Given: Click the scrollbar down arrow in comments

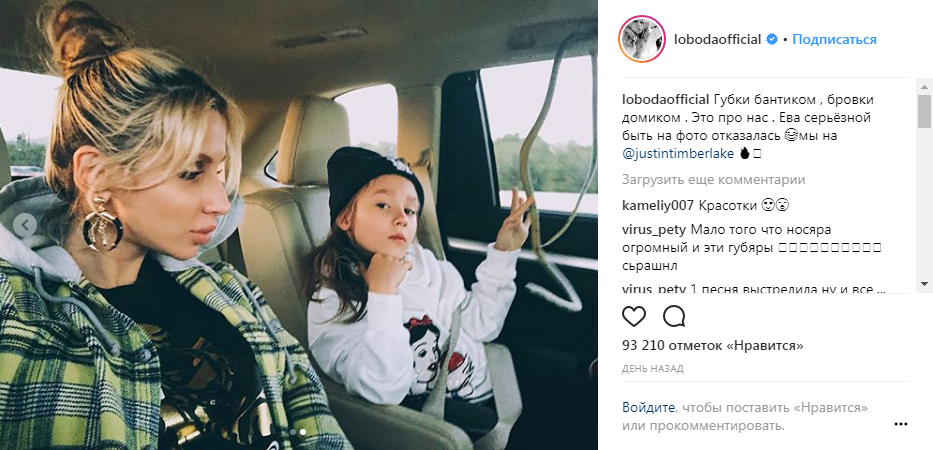Looking at the screenshot, I should pos(923,284).
